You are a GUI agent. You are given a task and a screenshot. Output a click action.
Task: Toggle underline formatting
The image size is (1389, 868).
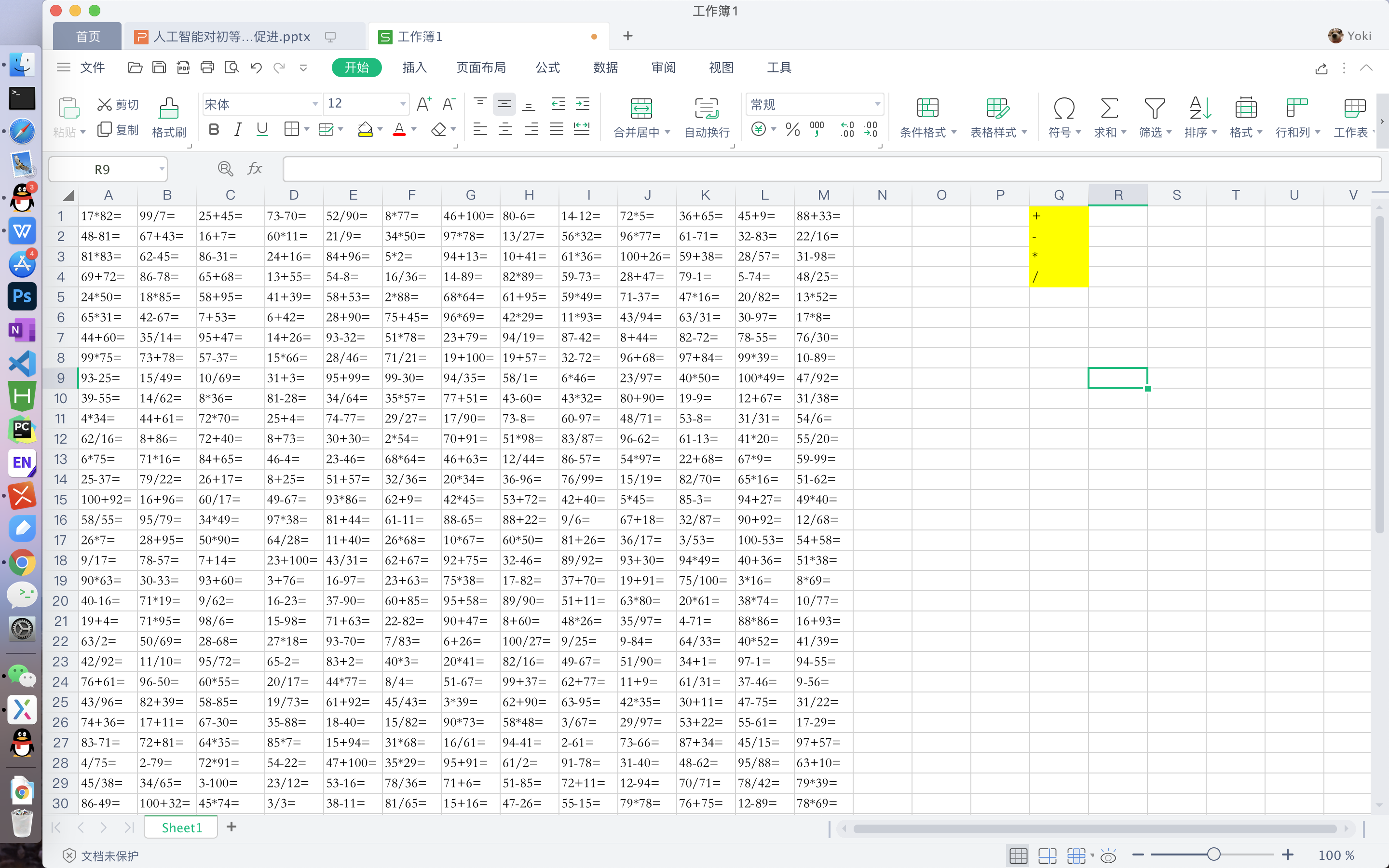[x=262, y=130]
